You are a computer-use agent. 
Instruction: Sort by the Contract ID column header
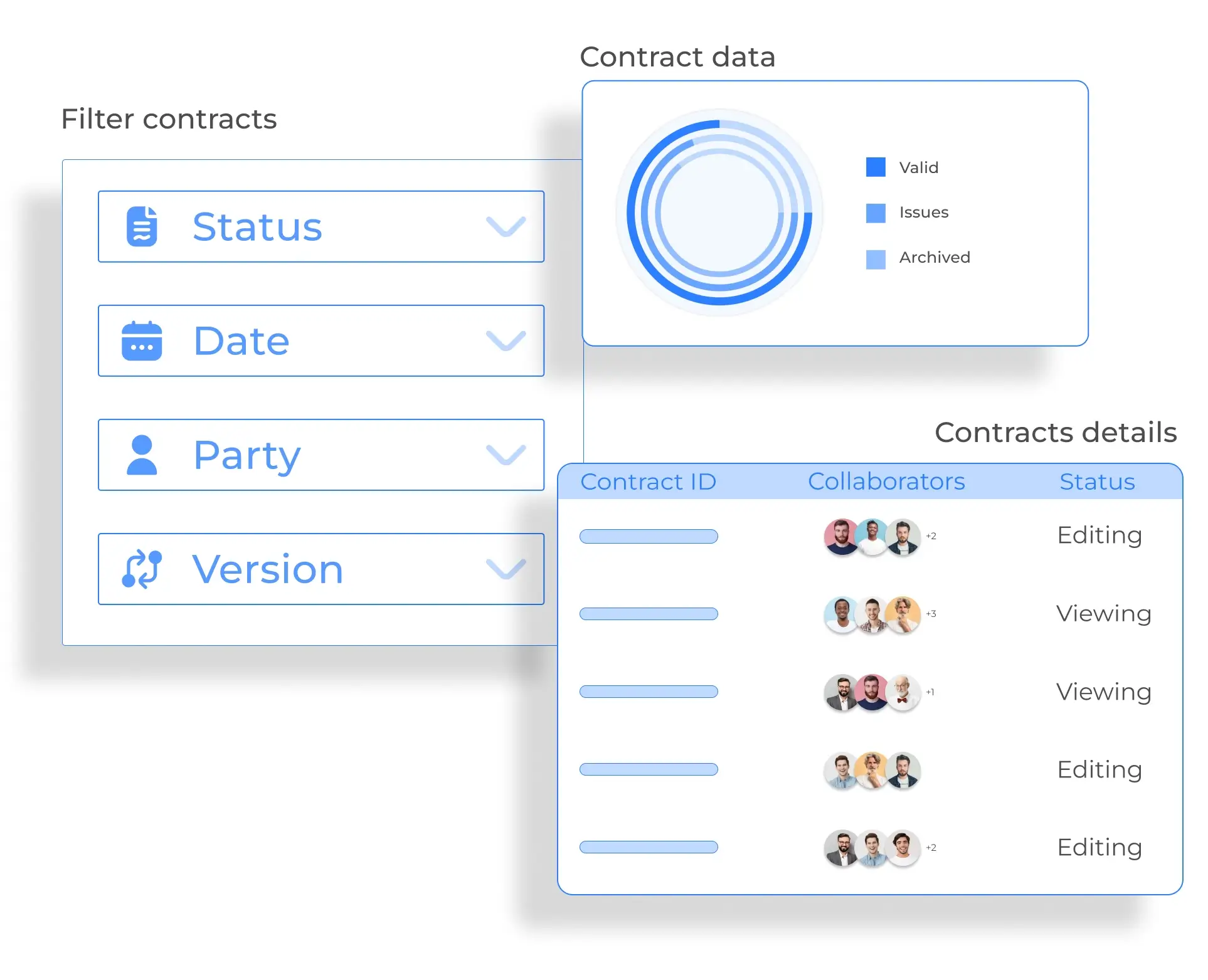click(x=648, y=482)
